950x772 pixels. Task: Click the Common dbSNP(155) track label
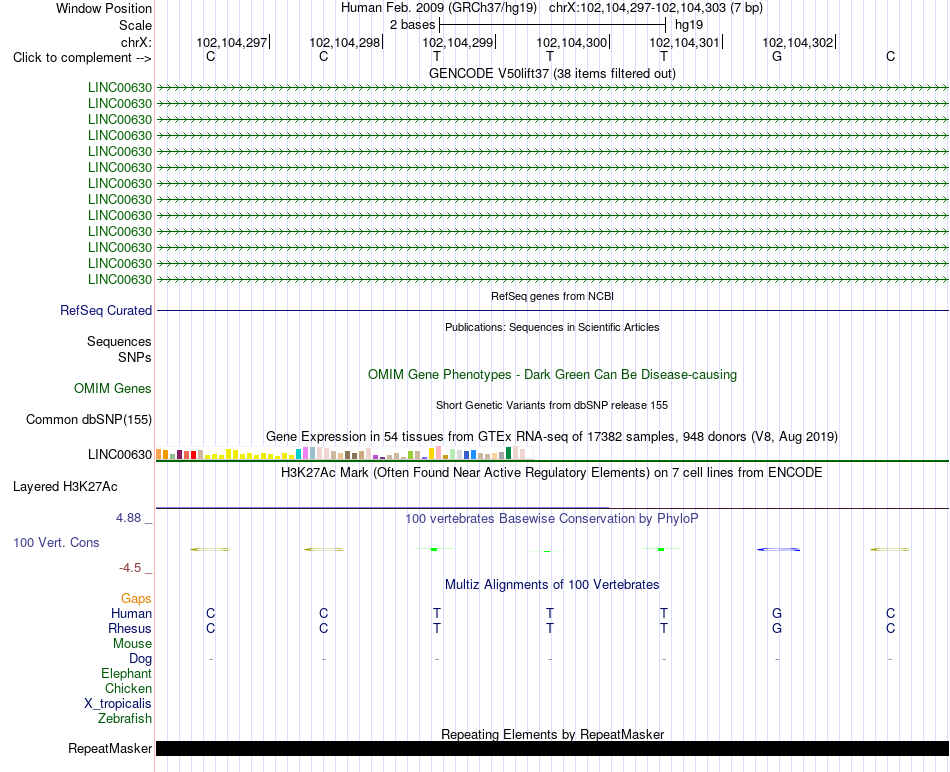[x=88, y=419]
